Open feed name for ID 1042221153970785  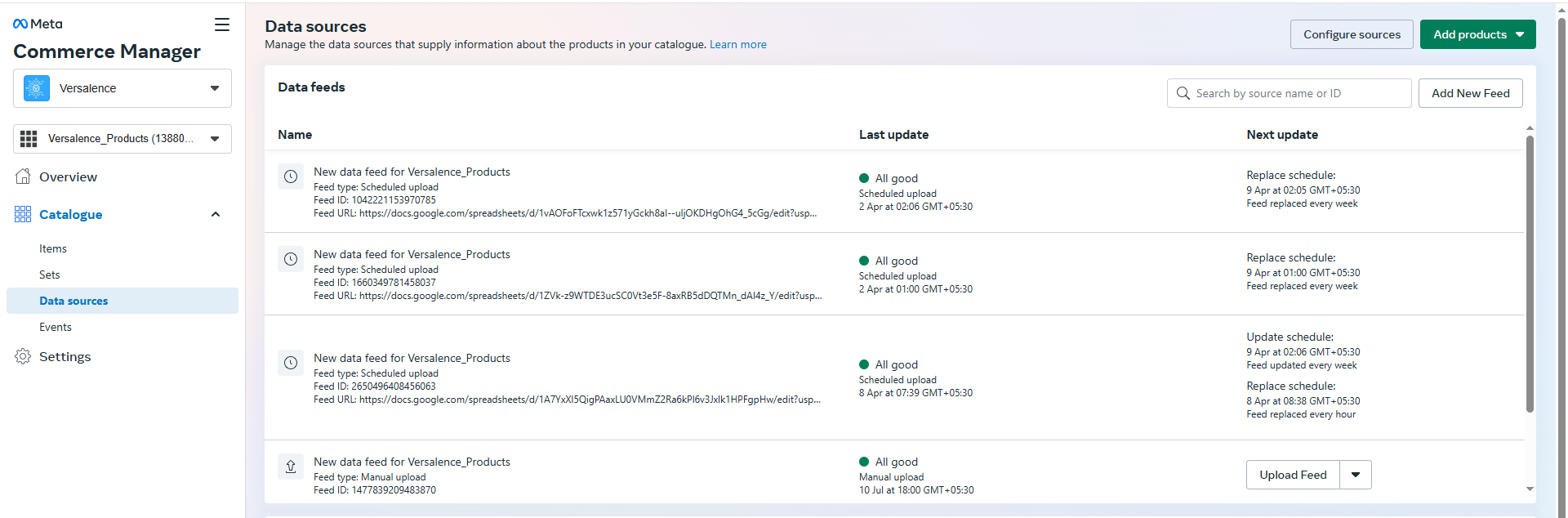412,172
